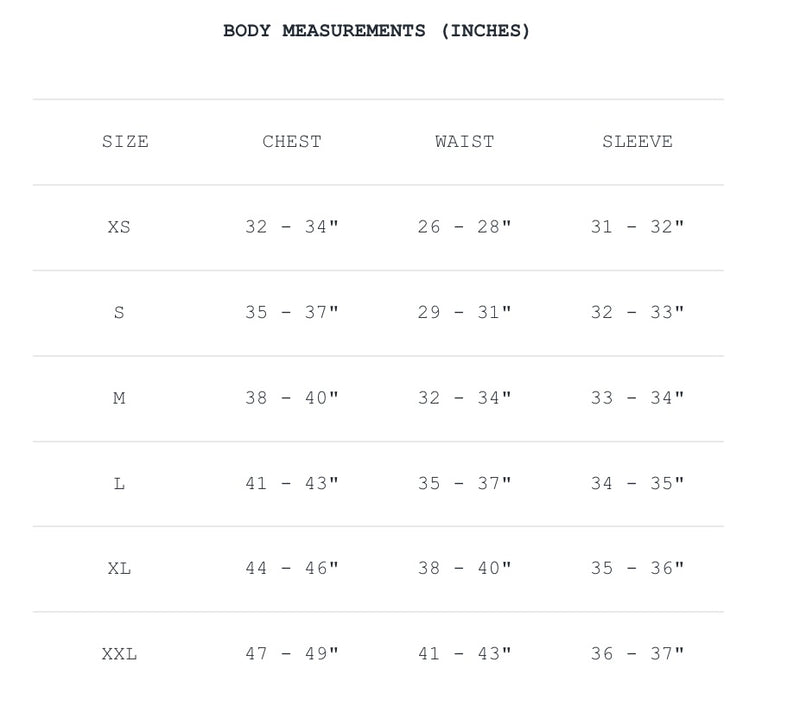This screenshot has width=800, height=719.
Task: Click the L chest value 41 - 43"
Action: (x=292, y=483)
